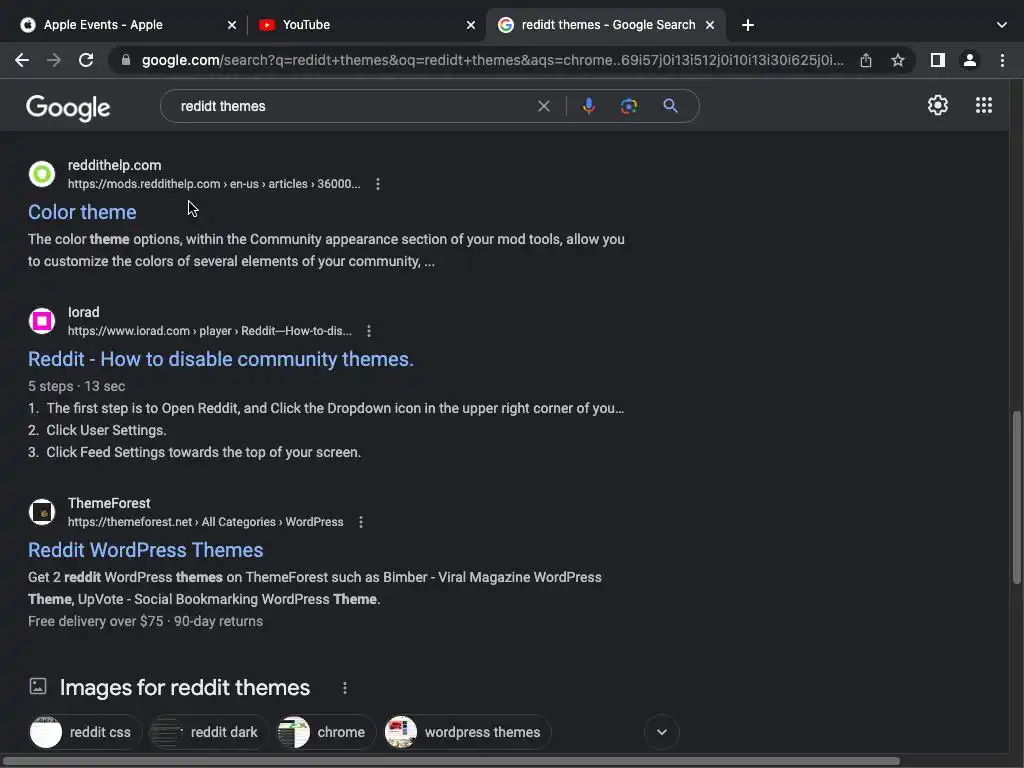1024x768 pixels.
Task: Reload the page with the refresh icon
Action: (86, 60)
